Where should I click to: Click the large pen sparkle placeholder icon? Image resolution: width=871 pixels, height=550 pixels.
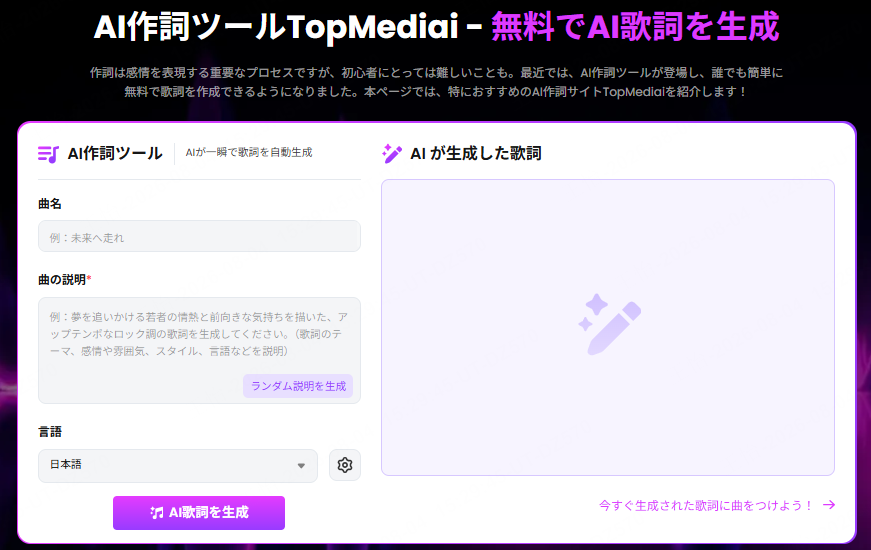(x=609, y=324)
